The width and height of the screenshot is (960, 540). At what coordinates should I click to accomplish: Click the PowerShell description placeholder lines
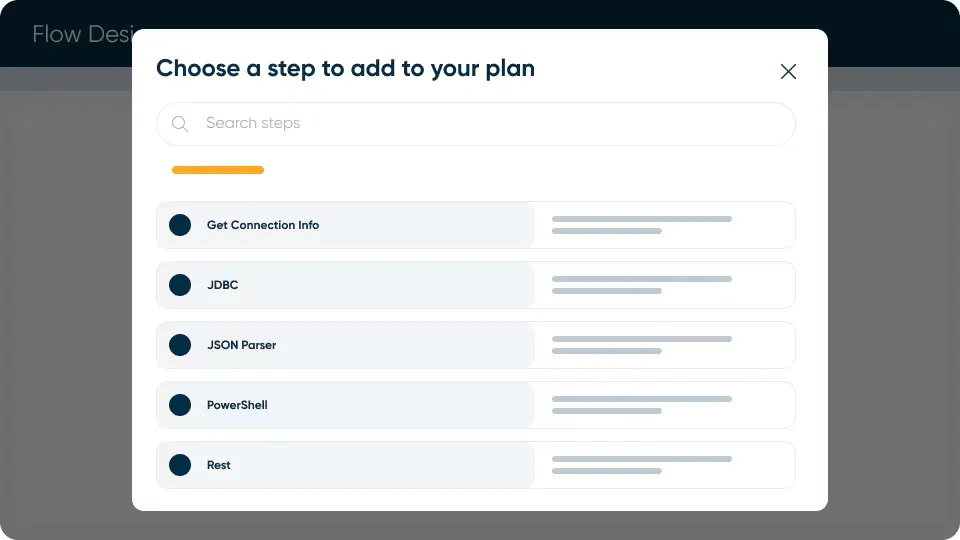641,405
